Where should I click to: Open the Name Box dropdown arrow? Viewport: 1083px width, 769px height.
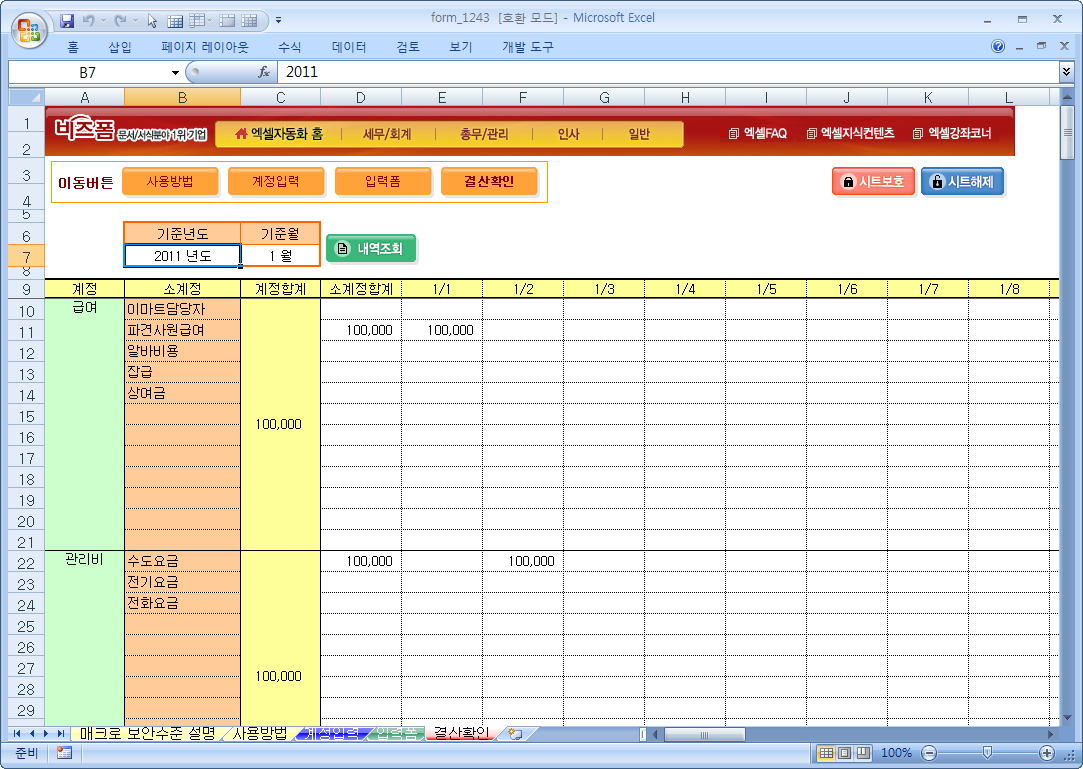tap(176, 72)
